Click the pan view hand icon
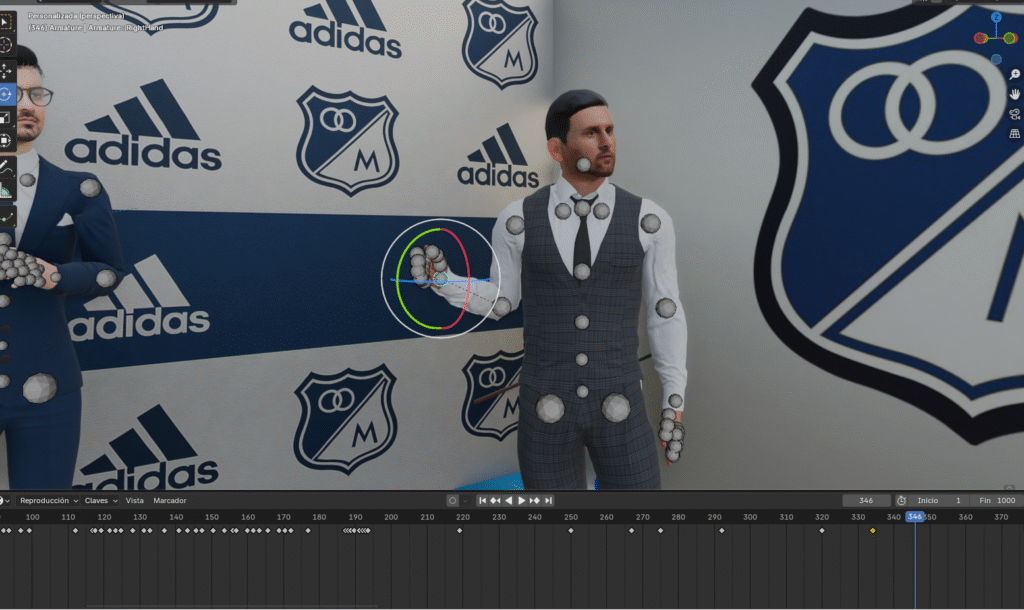Viewport: 1024px width, 610px height. coord(1014,94)
